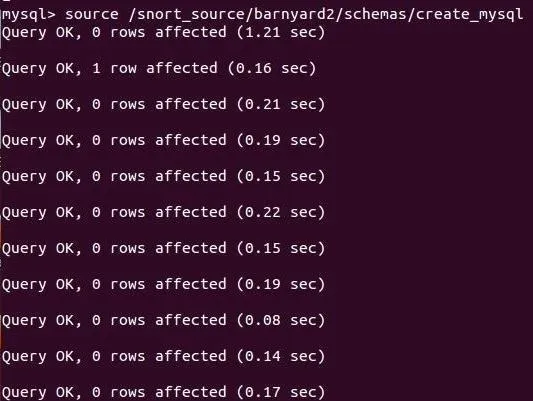Click the first line showing 0.15 sec
Viewport: 533px width, 401px height.
click(x=164, y=176)
